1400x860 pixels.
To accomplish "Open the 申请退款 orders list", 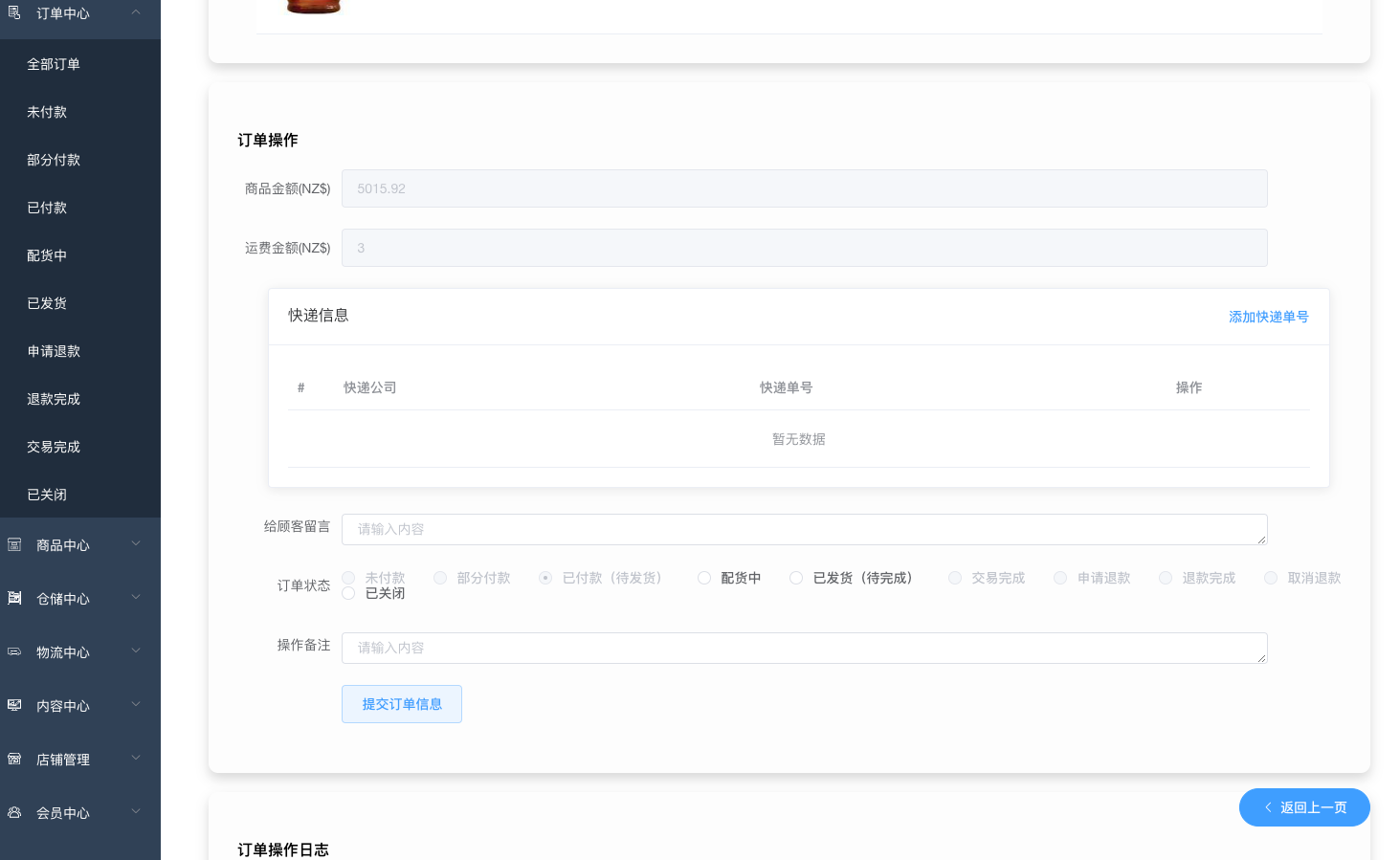I will tap(54, 351).
